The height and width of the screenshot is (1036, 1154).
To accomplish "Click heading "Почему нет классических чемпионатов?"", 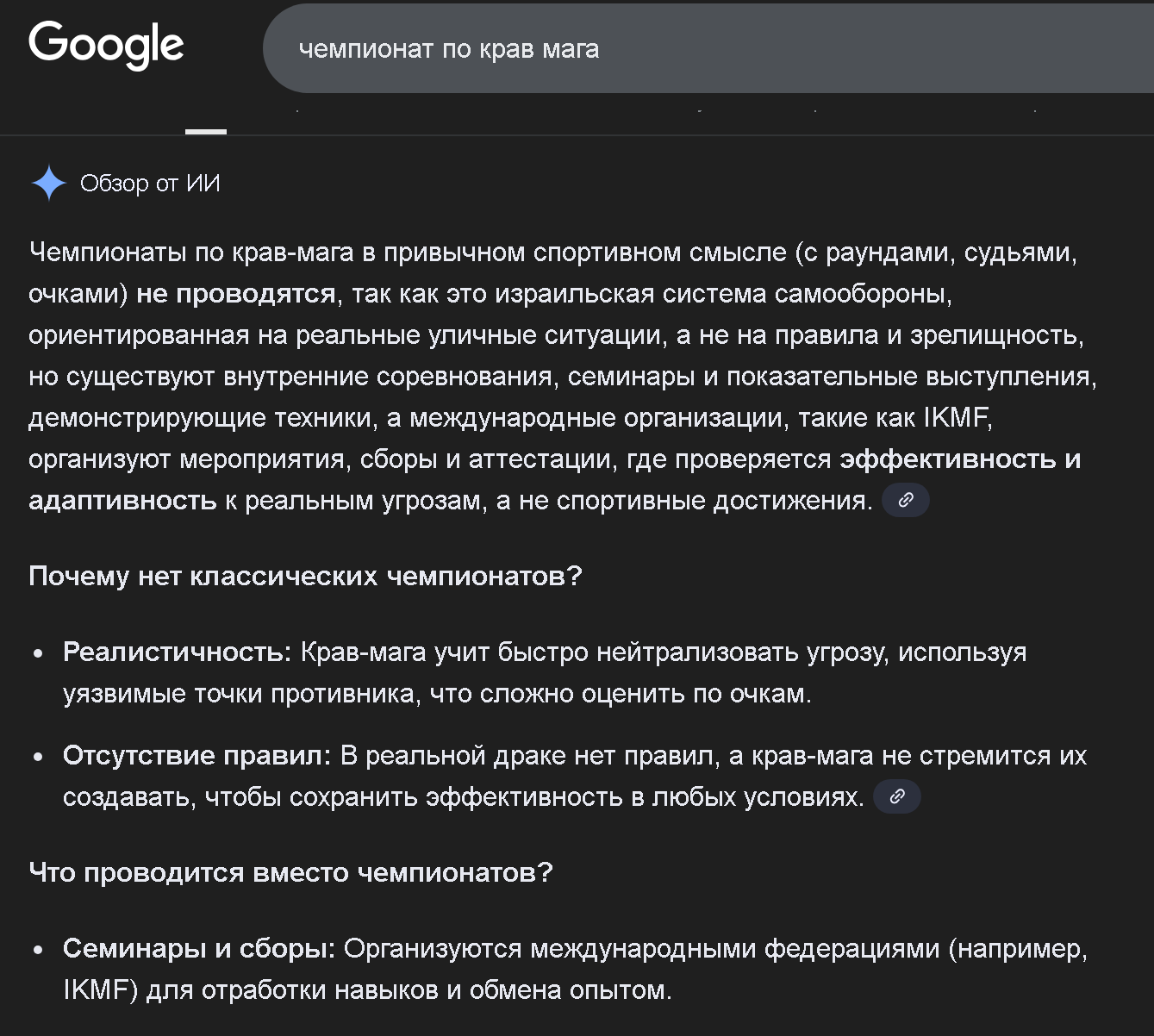I will [x=305, y=576].
